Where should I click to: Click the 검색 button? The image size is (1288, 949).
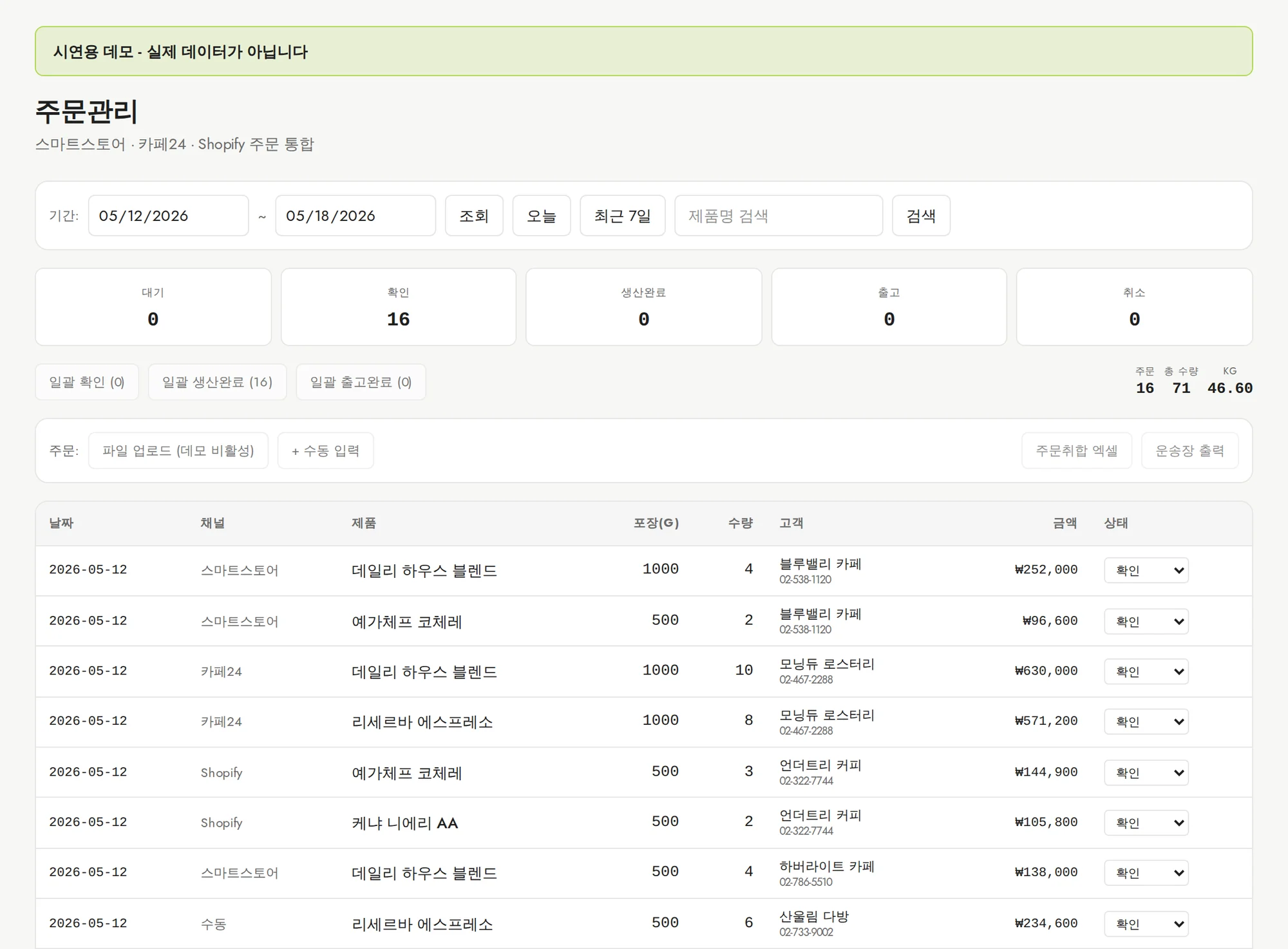point(921,216)
